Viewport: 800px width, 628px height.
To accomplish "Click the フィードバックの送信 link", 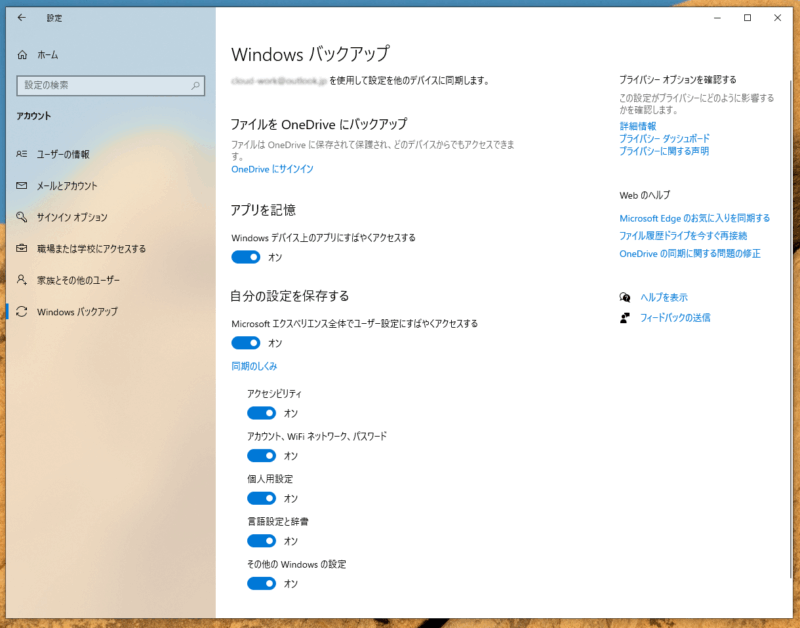I will (x=675, y=318).
